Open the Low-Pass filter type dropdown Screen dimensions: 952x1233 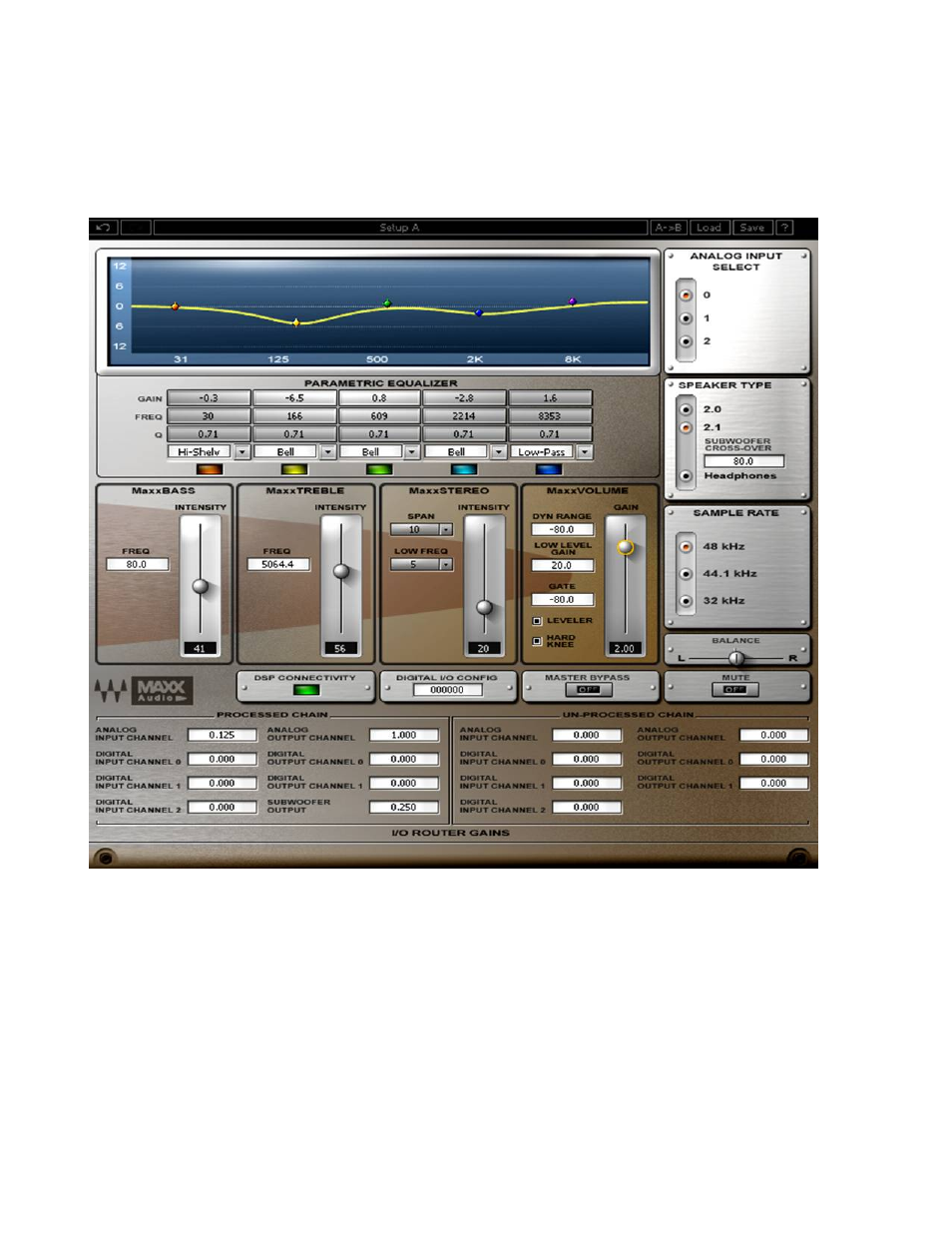coord(585,452)
